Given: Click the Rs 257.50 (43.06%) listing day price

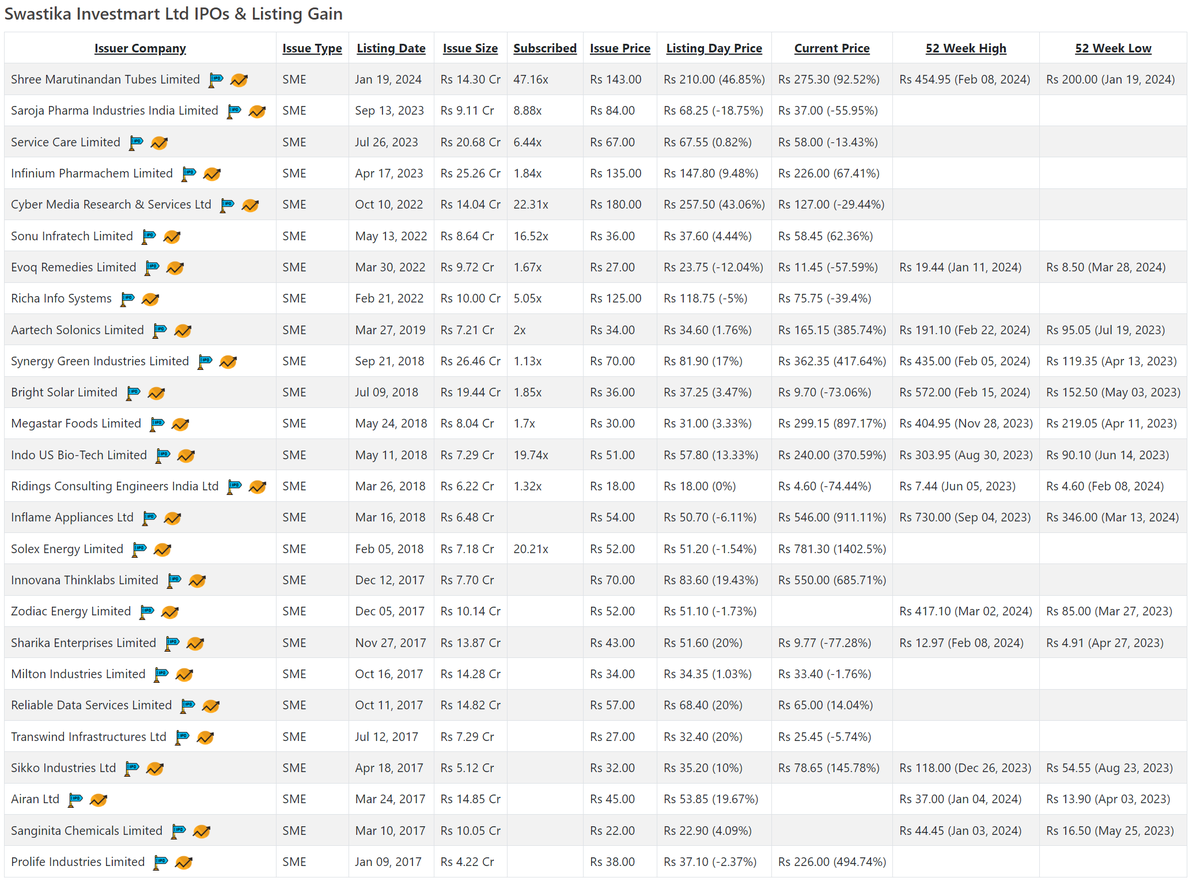Looking at the screenshot, I should pos(715,204).
